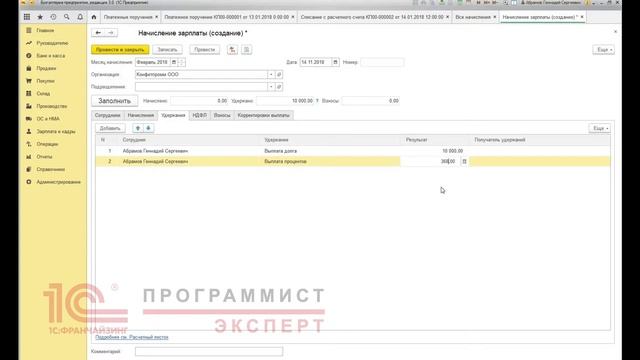Switch to the Взносы tab
This screenshot has width=640, height=360.
pos(222,116)
